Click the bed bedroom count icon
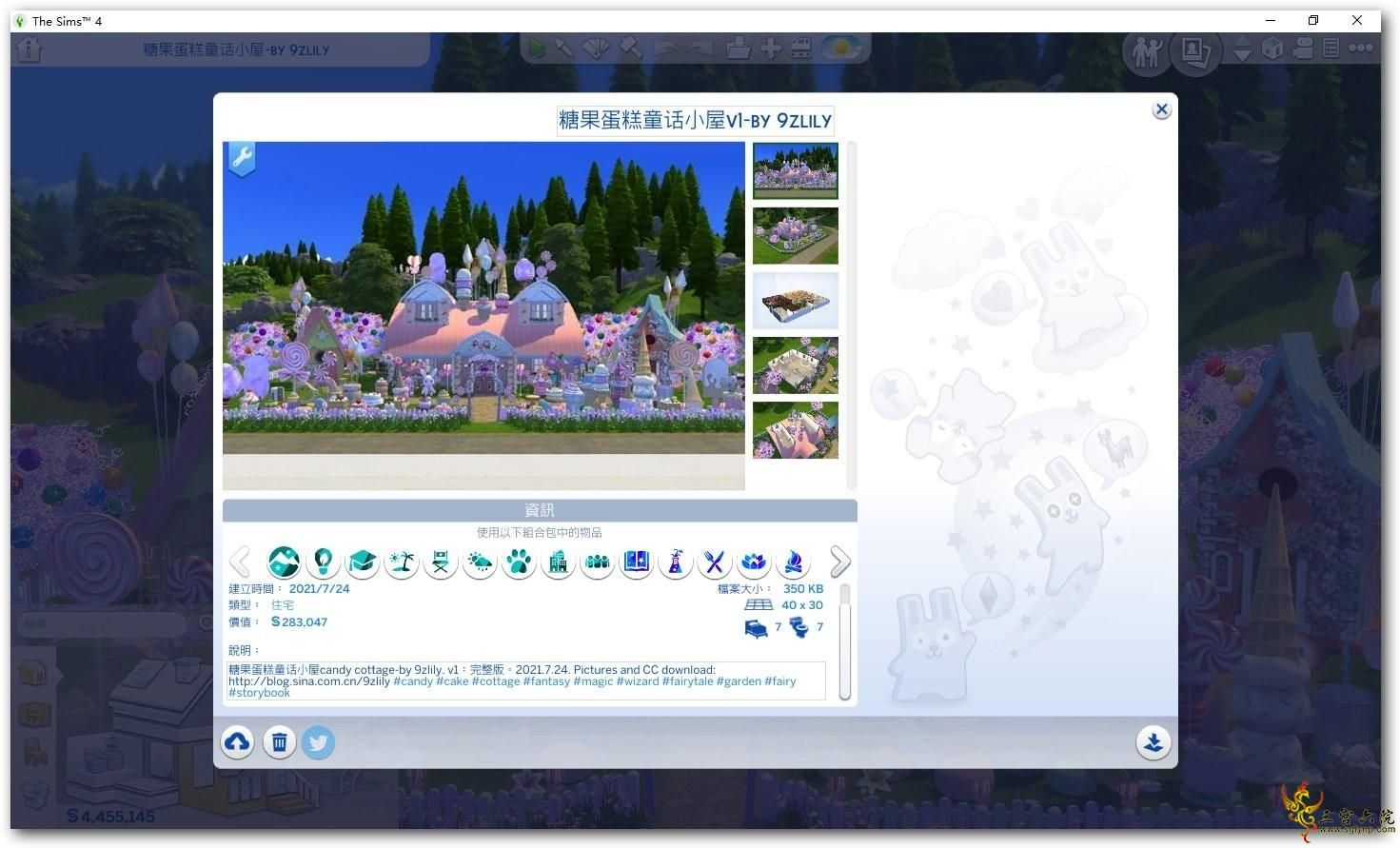Screen dimensions: 1400x848 pyautogui.click(x=756, y=628)
